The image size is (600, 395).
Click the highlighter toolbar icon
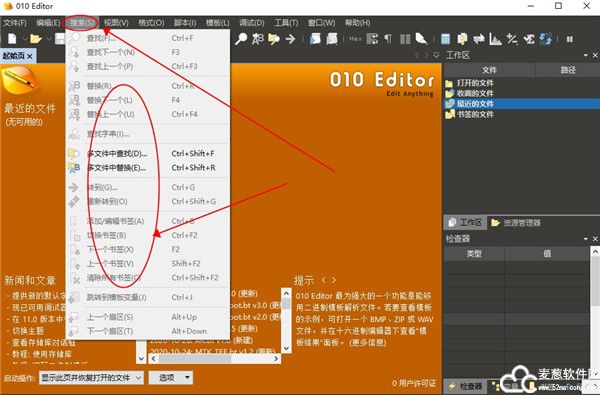click(421, 39)
